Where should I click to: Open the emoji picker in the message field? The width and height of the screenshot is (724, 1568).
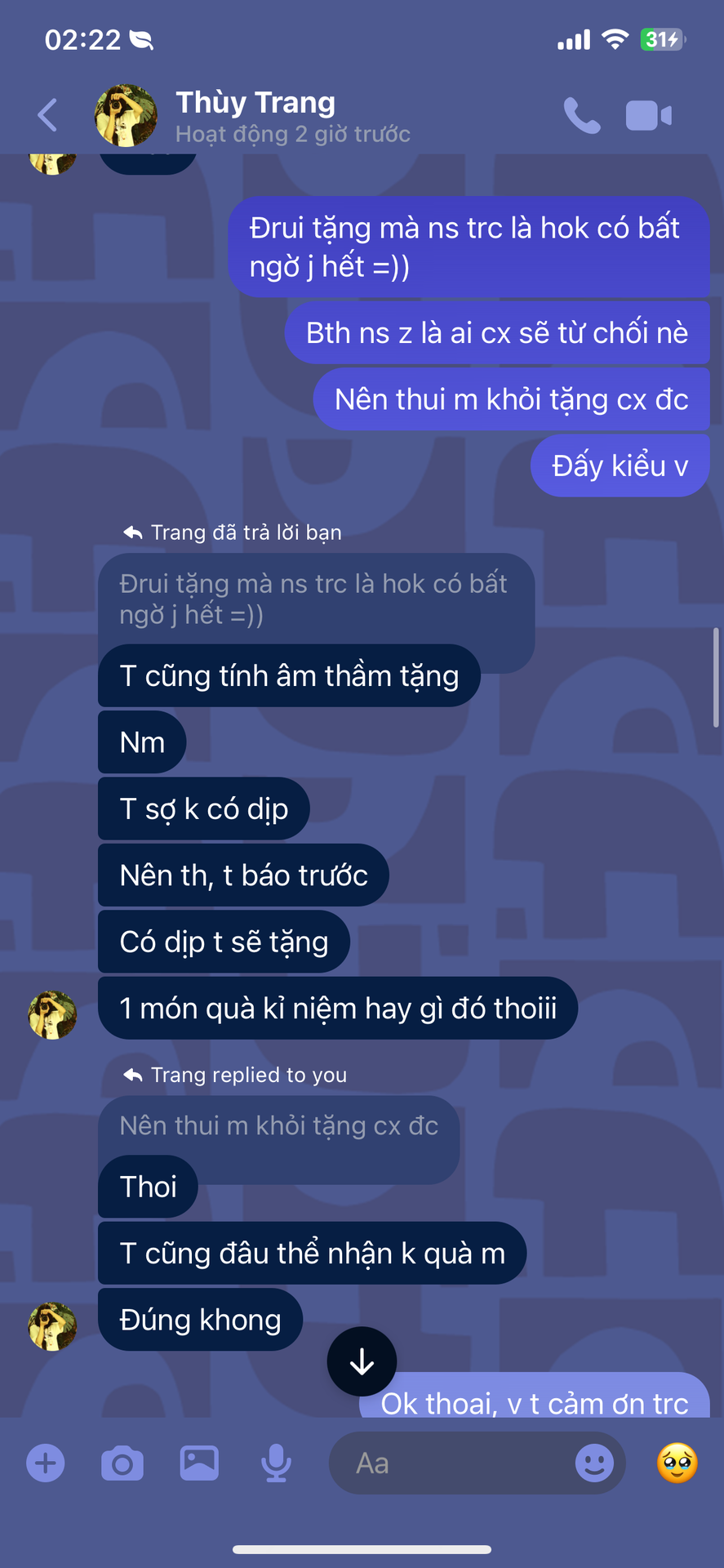594,1463
